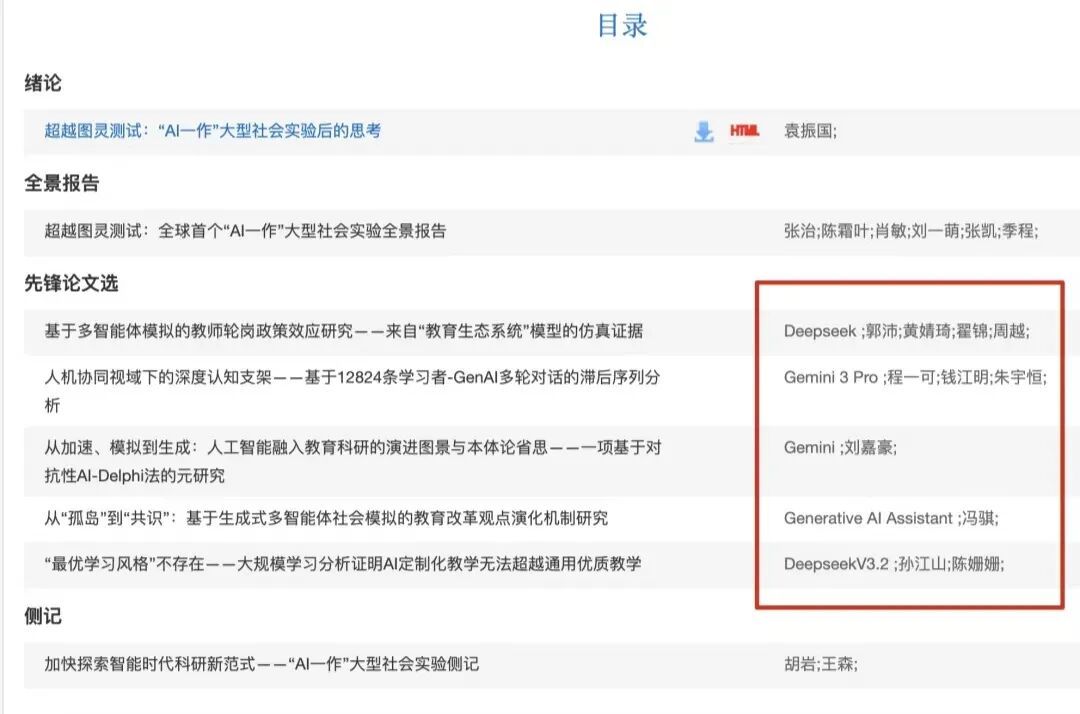Open the “最优学习风格”不存在 article
Viewport: 1080px width, 714px height.
coord(343,564)
